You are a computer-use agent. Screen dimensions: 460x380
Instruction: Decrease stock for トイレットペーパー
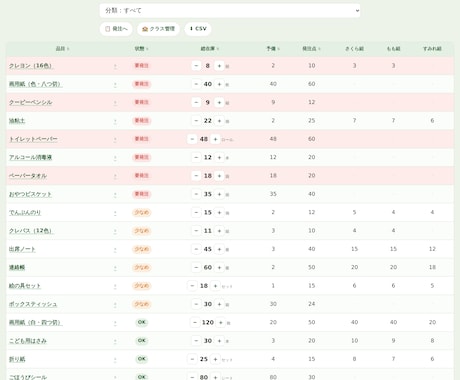tap(192, 139)
